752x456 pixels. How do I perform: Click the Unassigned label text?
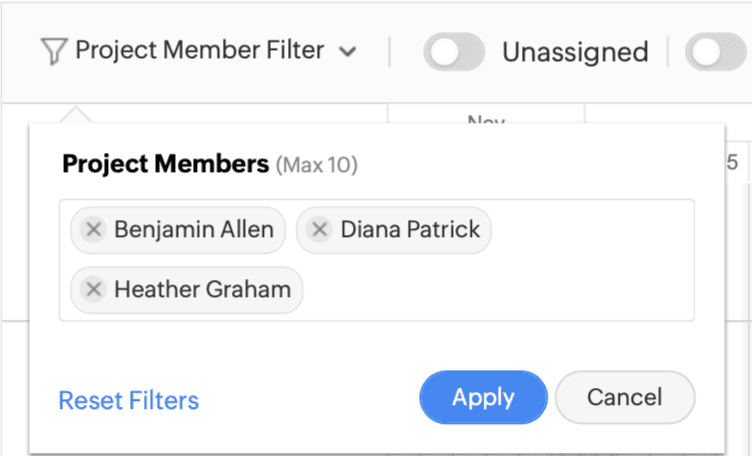click(x=575, y=52)
